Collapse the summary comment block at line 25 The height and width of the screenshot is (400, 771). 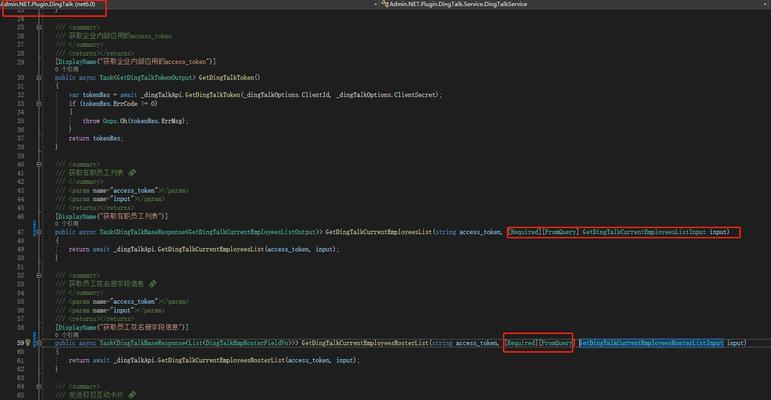tap(39, 28)
